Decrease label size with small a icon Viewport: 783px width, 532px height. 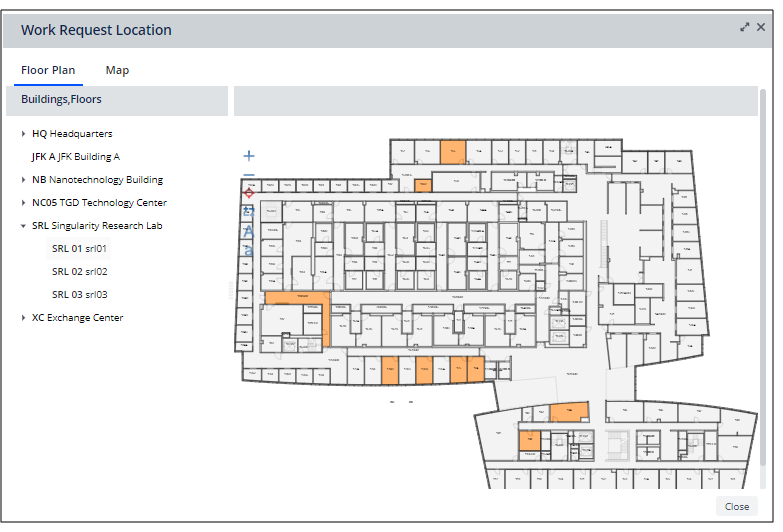tap(249, 250)
